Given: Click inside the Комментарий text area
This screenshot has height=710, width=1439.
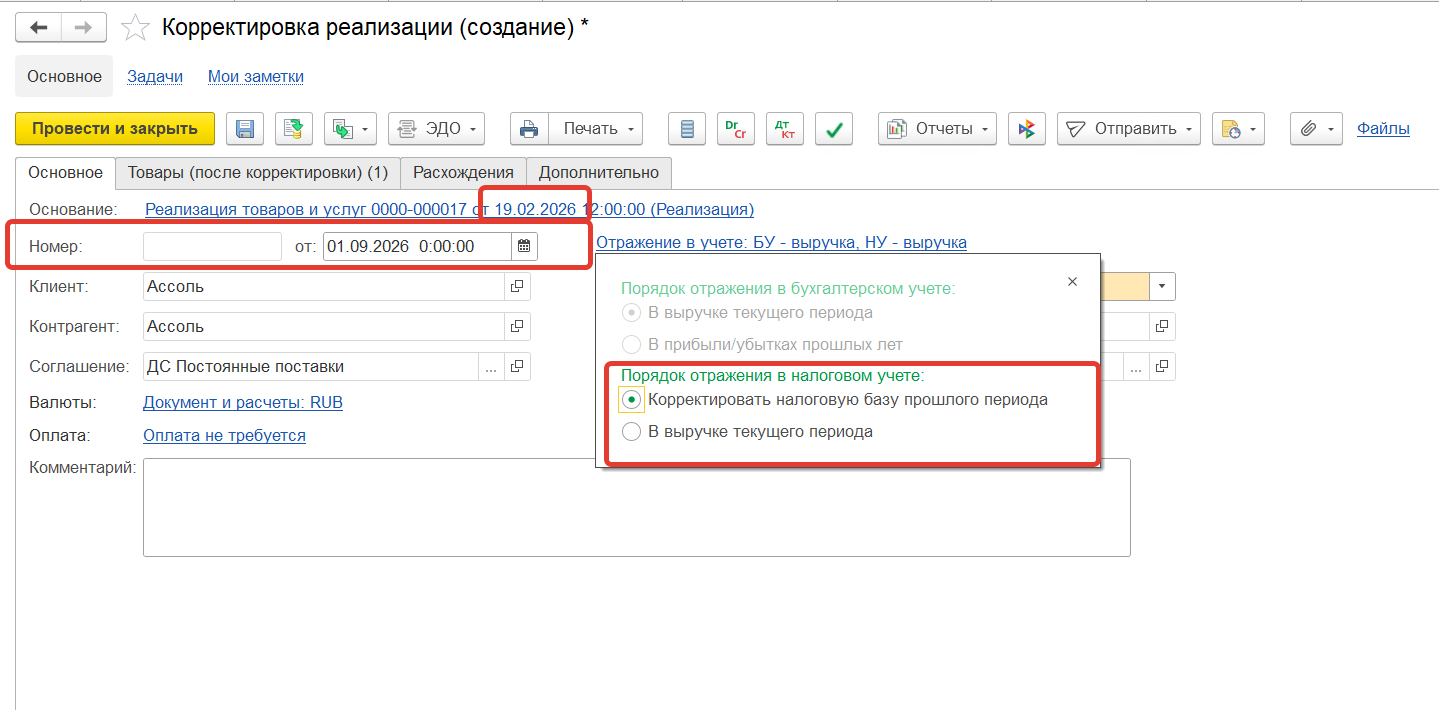Looking at the screenshot, I should point(636,507).
